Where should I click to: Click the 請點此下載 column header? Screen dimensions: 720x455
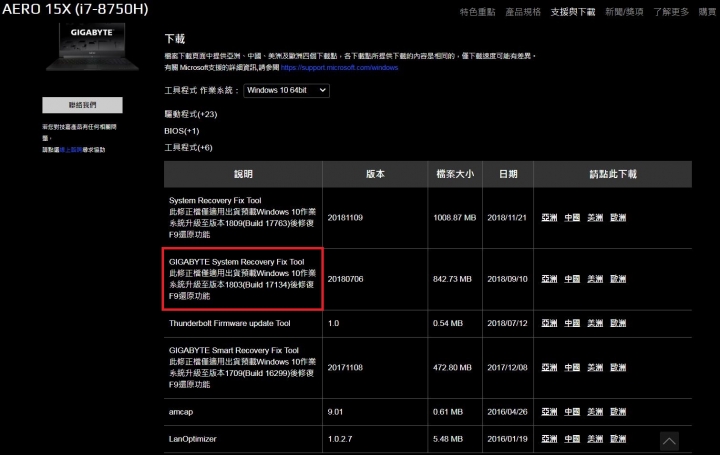613,174
